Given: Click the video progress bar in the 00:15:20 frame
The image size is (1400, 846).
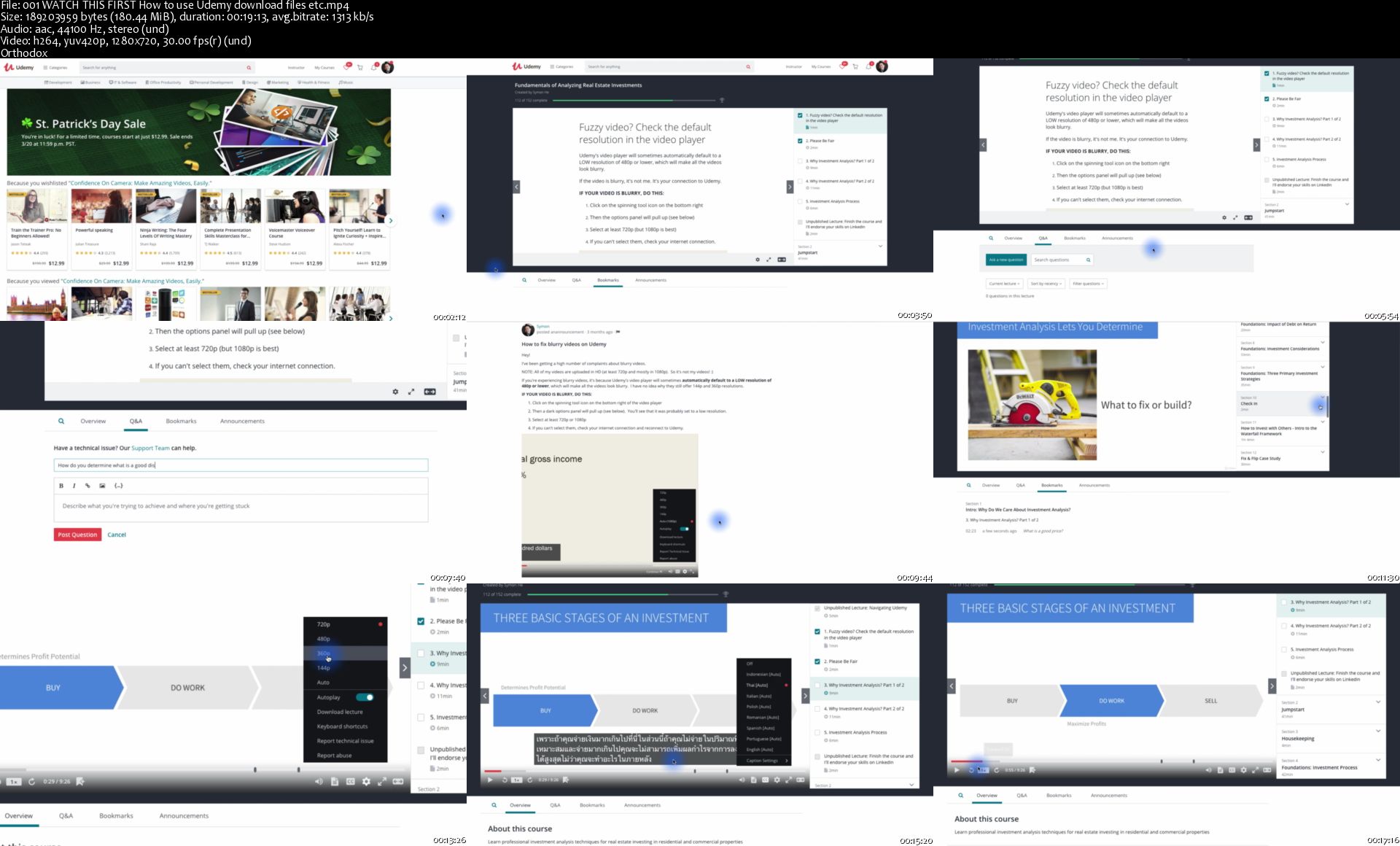Looking at the screenshot, I should pos(643,771).
